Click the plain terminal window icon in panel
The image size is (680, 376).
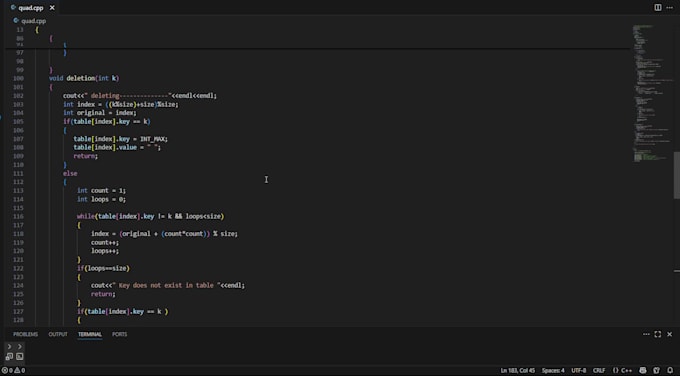[x=20, y=356]
